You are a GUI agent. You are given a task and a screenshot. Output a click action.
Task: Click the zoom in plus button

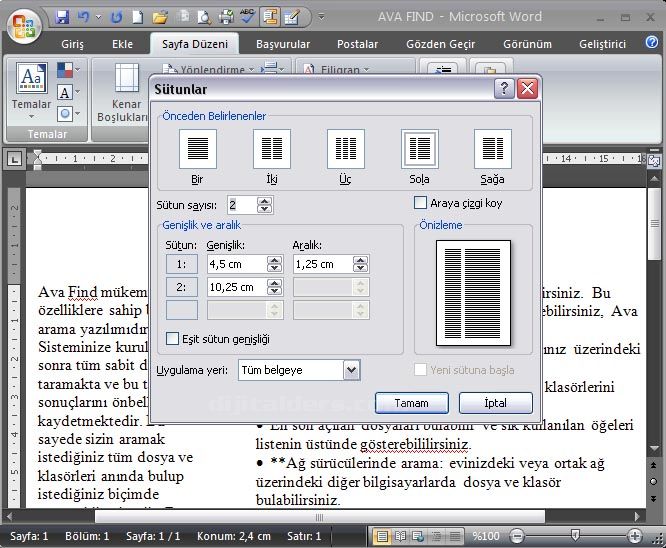click(635, 536)
